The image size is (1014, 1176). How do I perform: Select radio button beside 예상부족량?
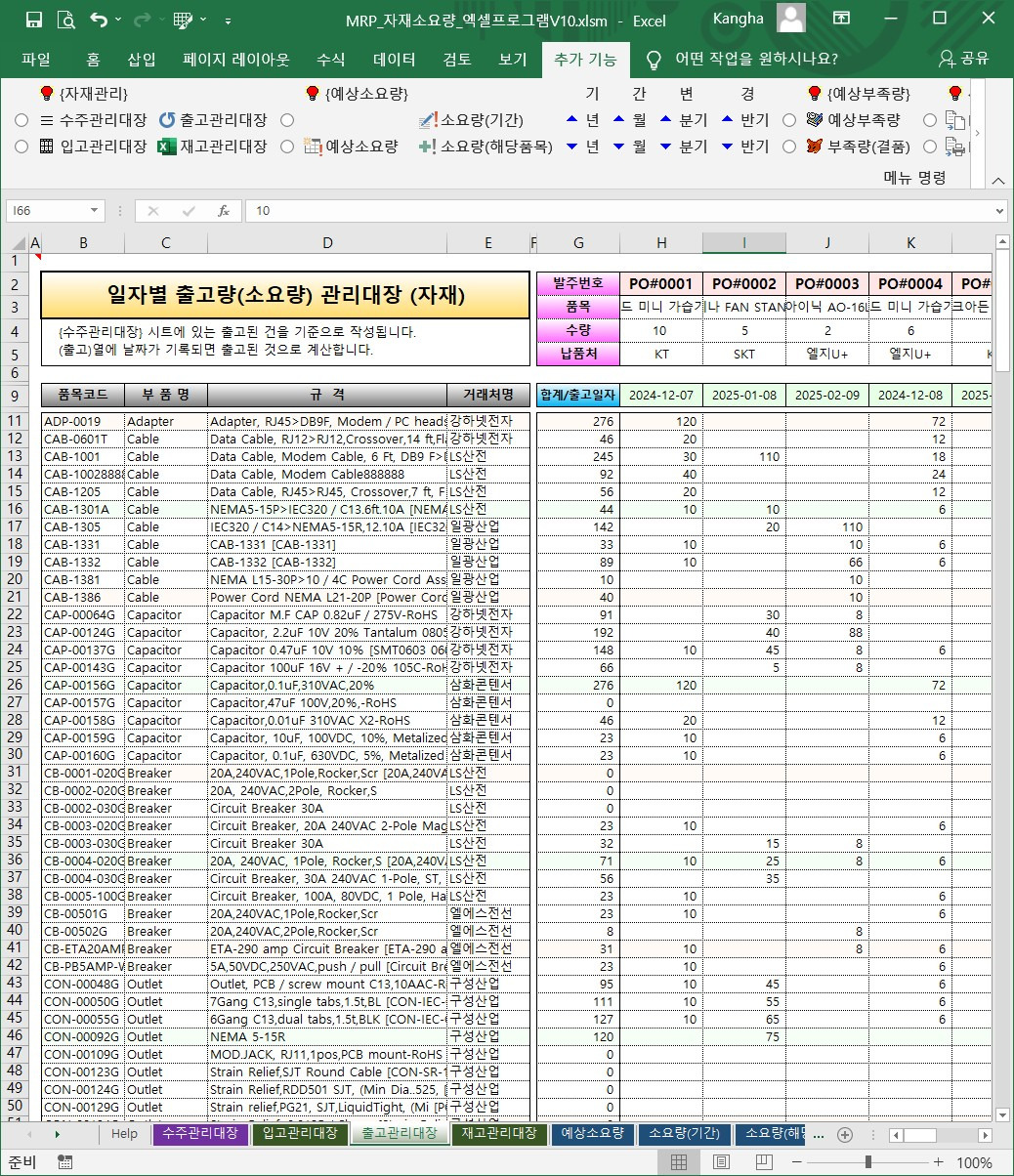point(789,120)
